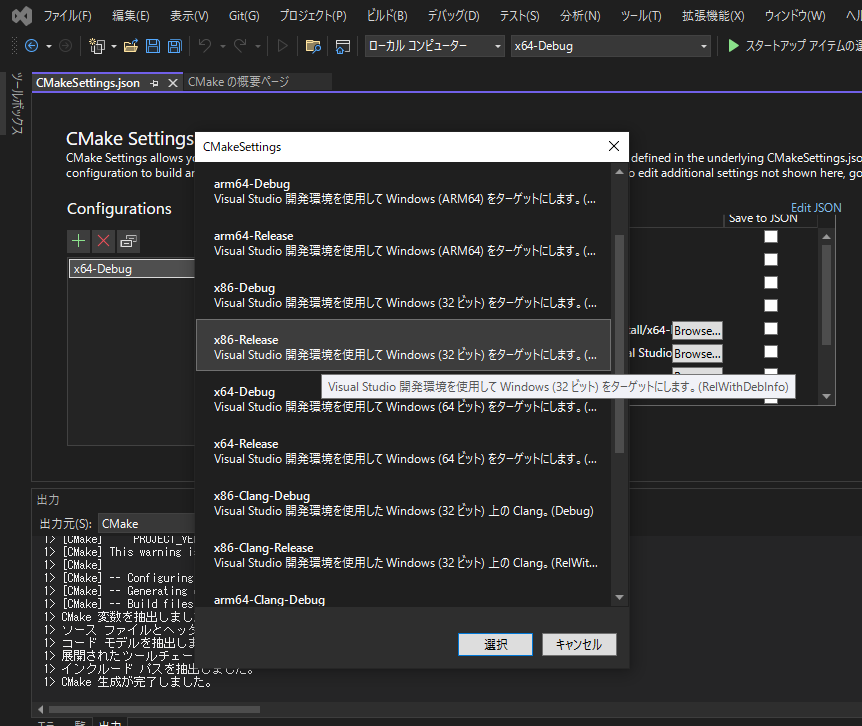Navigate backward with the back arrow icon
The height and width of the screenshot is (726, 862).
32,46
